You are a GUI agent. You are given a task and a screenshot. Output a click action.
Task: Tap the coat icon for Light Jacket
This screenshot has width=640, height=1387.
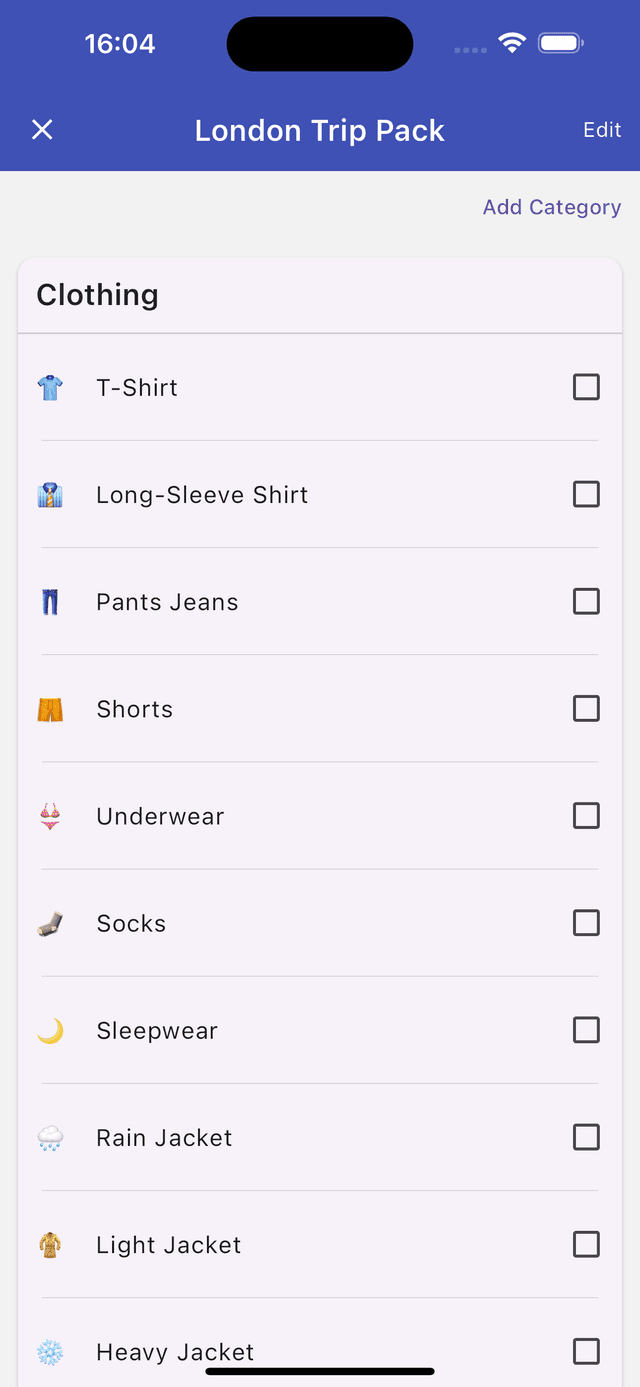click(50, 1245)
